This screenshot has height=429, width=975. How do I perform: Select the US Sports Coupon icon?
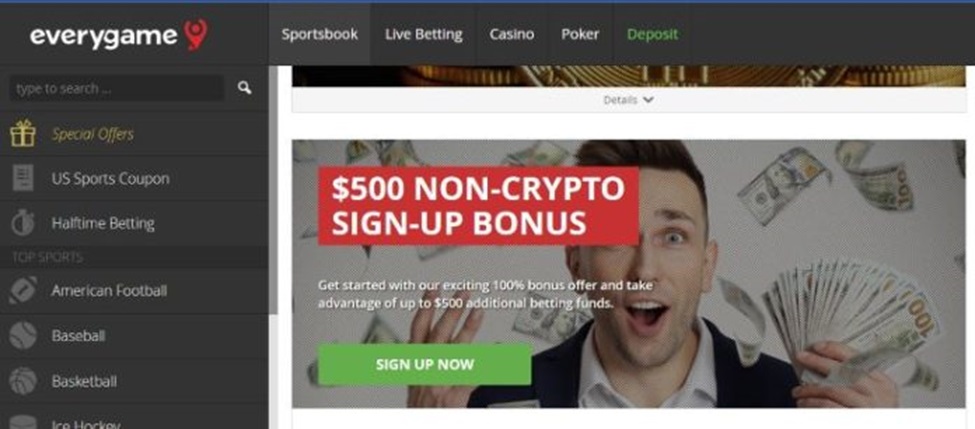pos(23,178)
